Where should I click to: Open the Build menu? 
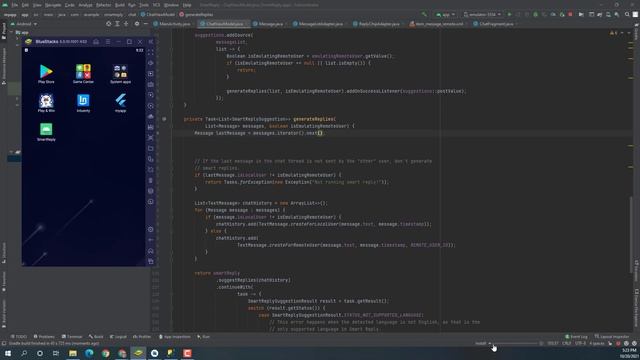(120, 5)
